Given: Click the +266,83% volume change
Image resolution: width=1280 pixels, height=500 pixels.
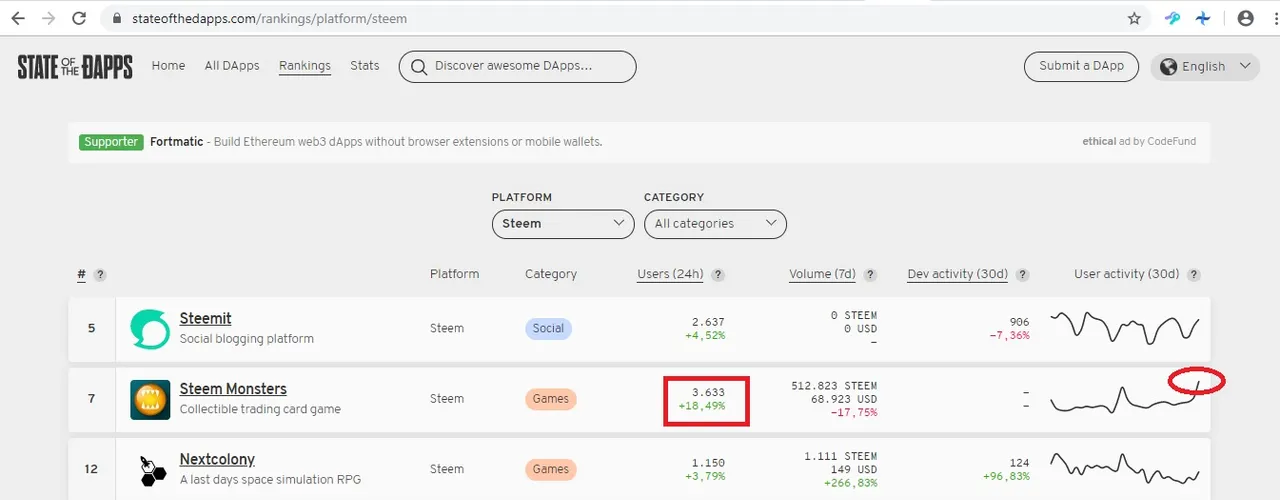Looking at the screenshot, I should [851, 483].
